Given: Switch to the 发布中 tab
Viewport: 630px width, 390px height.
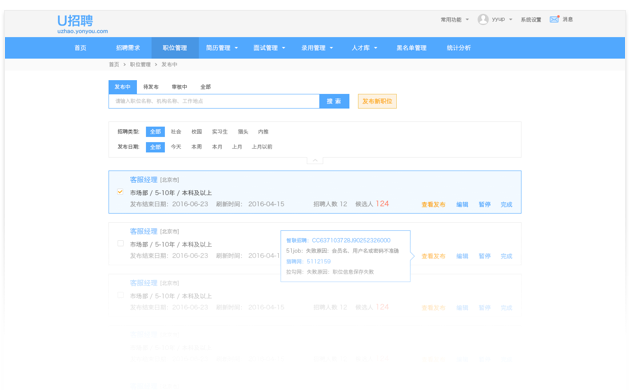Looking at the screenshot, I should pos(123,87).
